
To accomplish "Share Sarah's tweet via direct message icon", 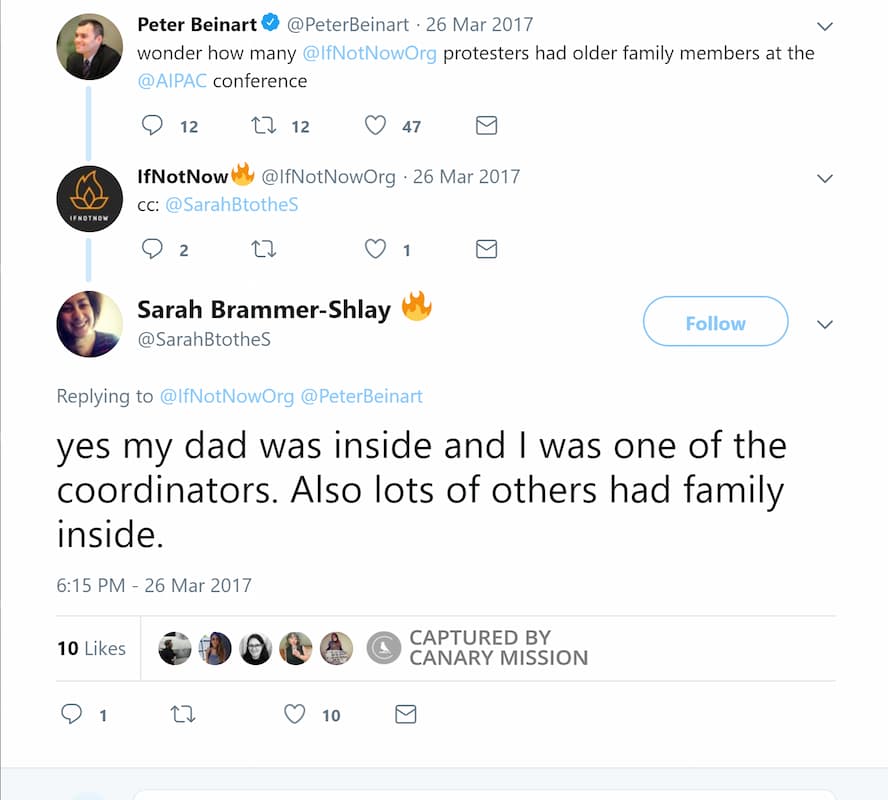I will [405, 714].
